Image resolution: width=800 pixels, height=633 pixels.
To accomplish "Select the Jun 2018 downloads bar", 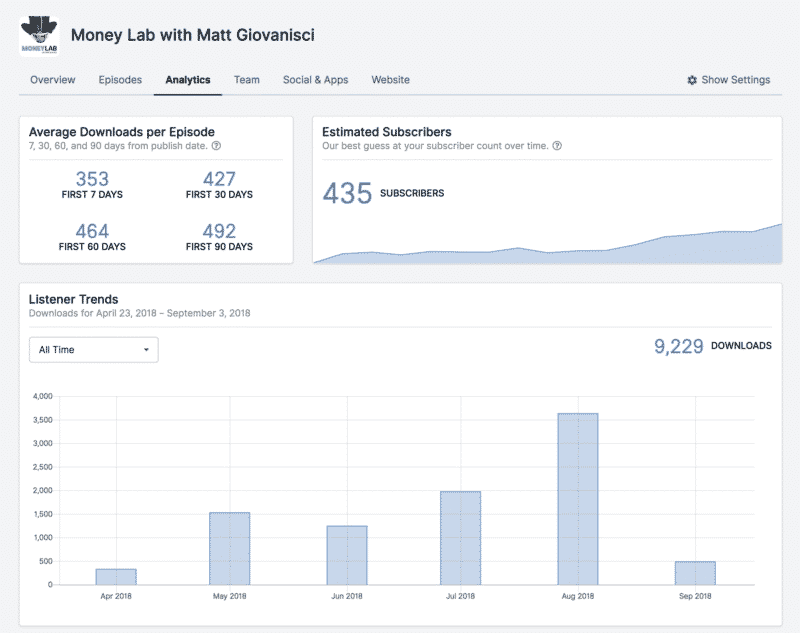I will coord(347,555).
